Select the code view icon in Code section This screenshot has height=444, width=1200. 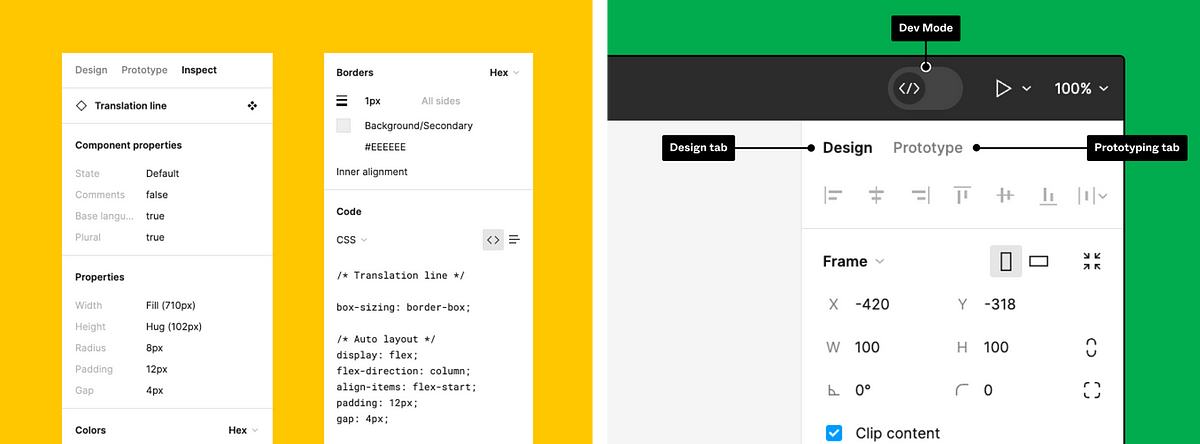click(492, 240)
